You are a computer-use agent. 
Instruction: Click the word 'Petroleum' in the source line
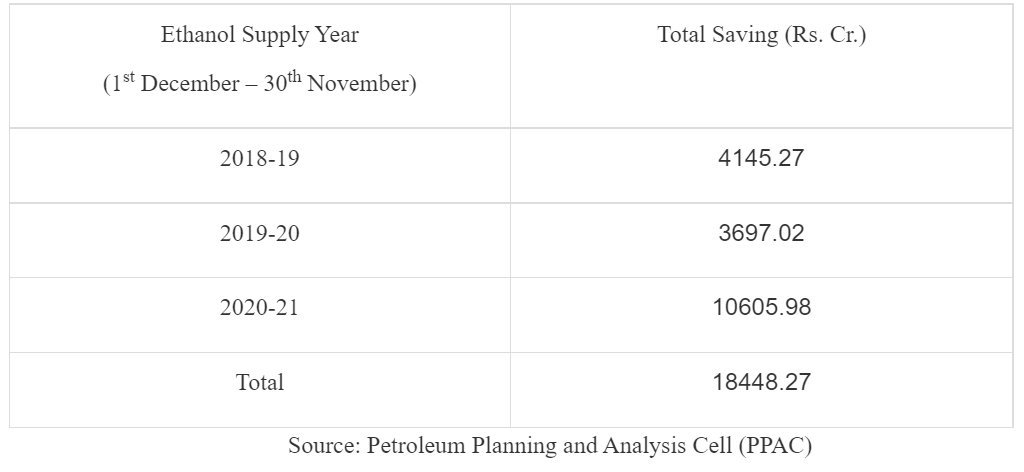415,445
